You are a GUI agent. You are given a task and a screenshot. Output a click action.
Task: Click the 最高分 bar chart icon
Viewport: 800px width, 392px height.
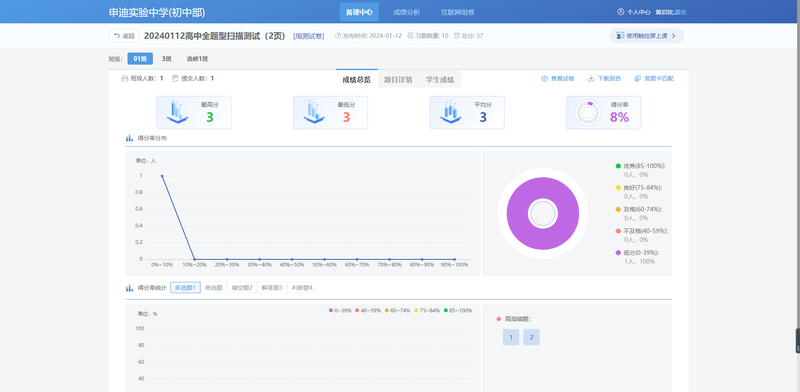click(178, 112)
